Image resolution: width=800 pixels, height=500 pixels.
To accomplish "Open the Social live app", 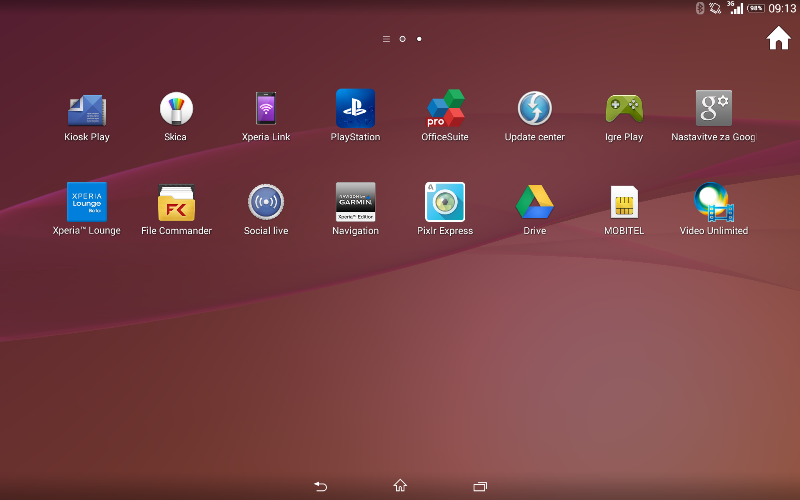I will click(x=266, y=202).
